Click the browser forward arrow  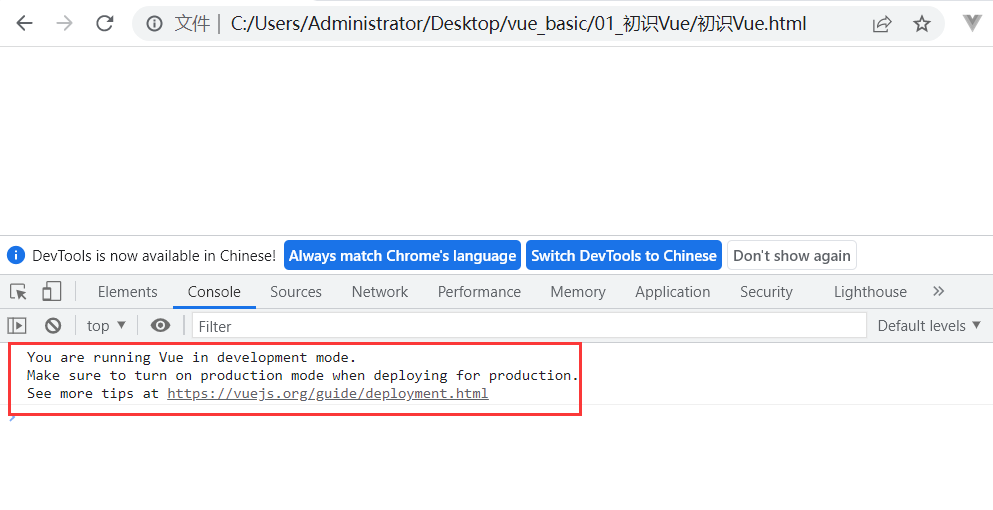[65, 23]
